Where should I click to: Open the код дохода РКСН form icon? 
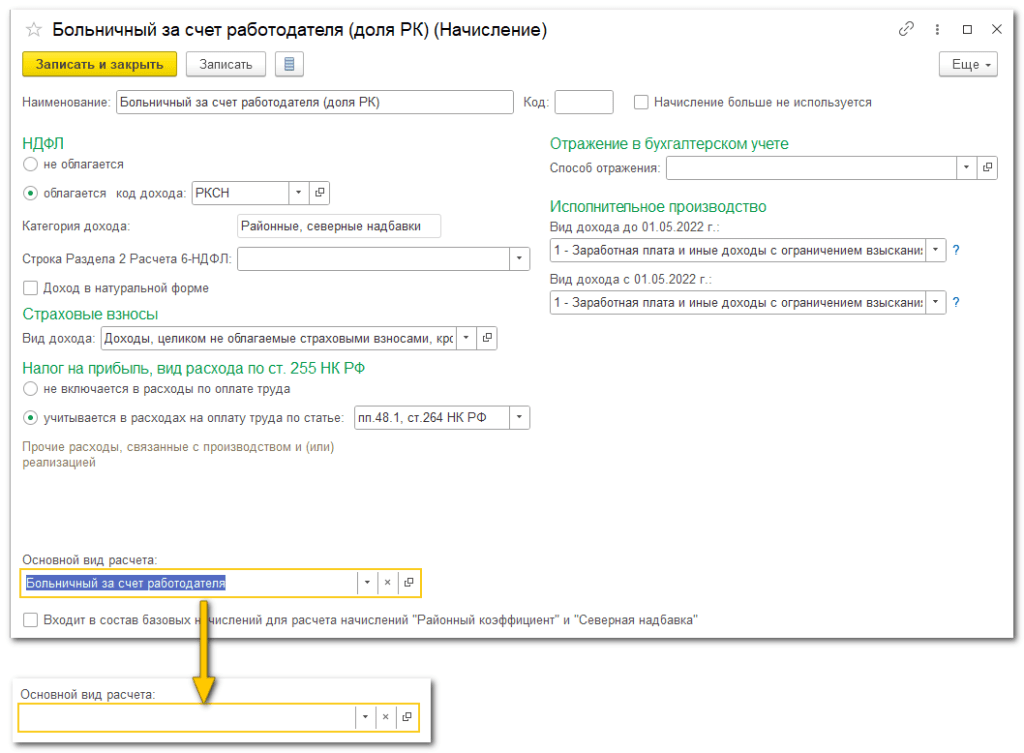point(320,193)
